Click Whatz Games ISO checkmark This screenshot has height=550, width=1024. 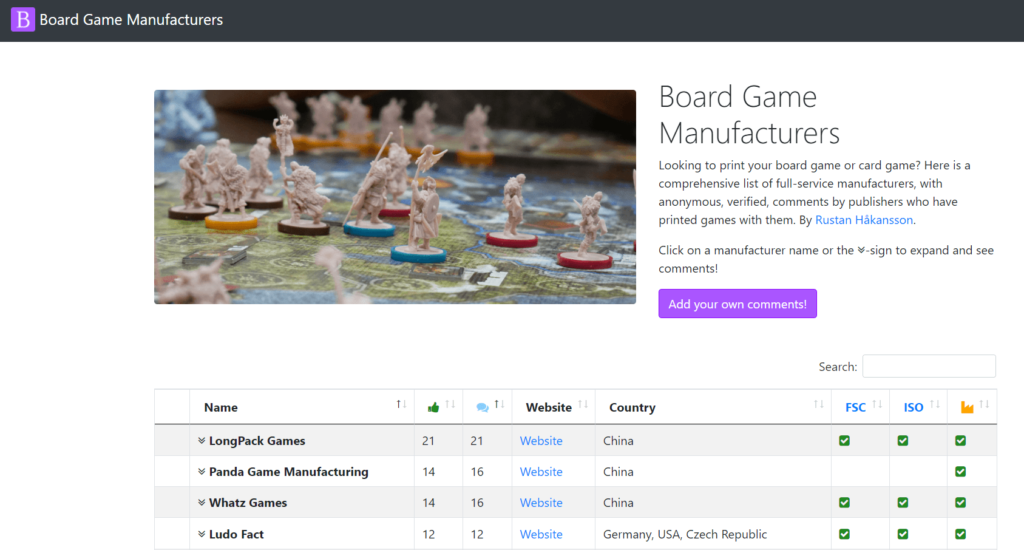click(x=903, y=503)
